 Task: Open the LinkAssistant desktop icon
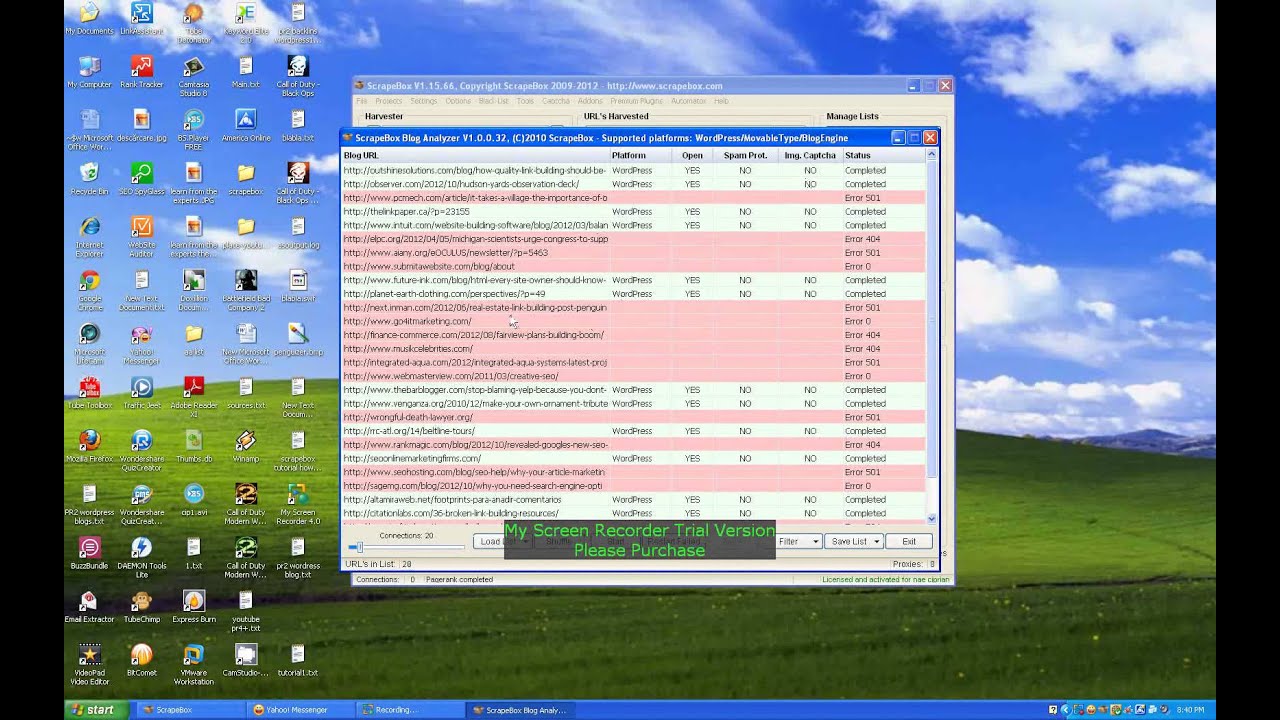(x=141, y=19)
